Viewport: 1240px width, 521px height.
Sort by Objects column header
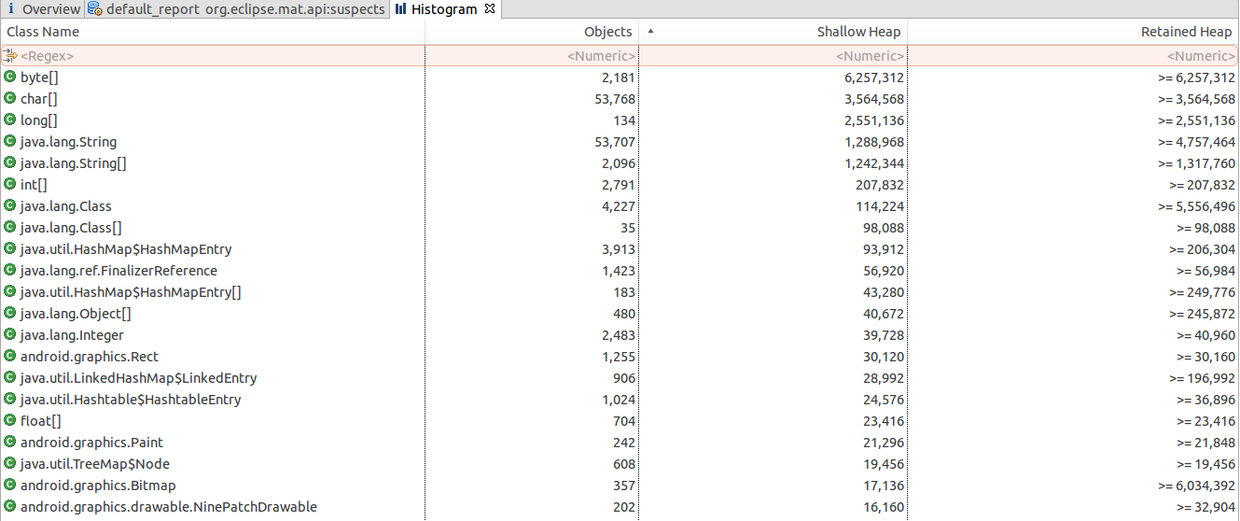(x=532, y=32)
